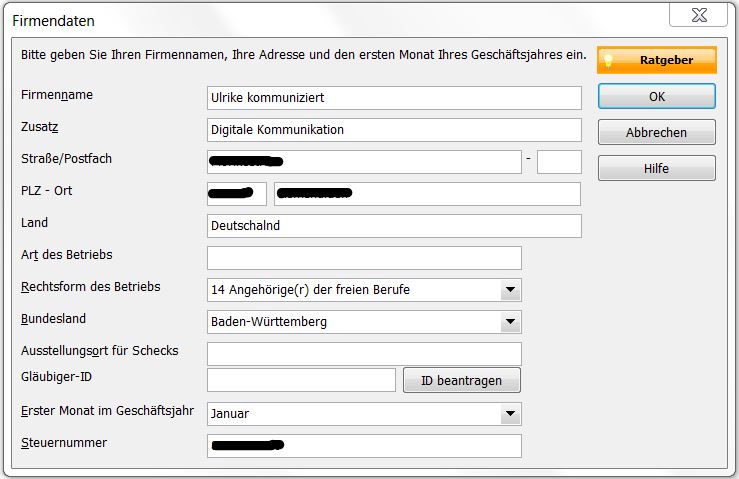Close the Firmendaten dialog
Screen dimensions: 739x479
coord(698,15)
